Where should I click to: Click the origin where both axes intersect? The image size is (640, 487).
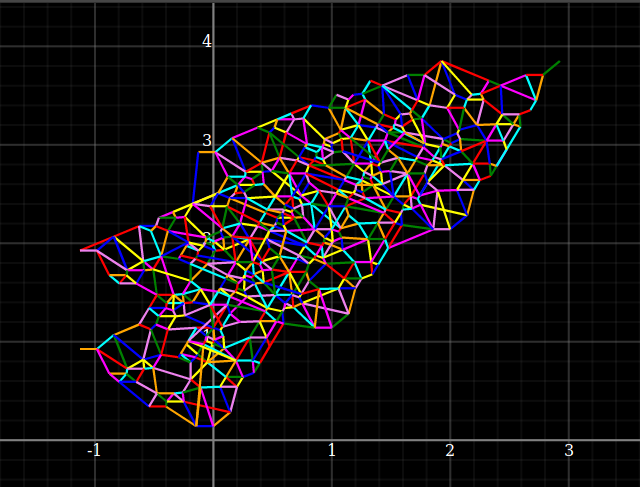[x=213, y=440]
